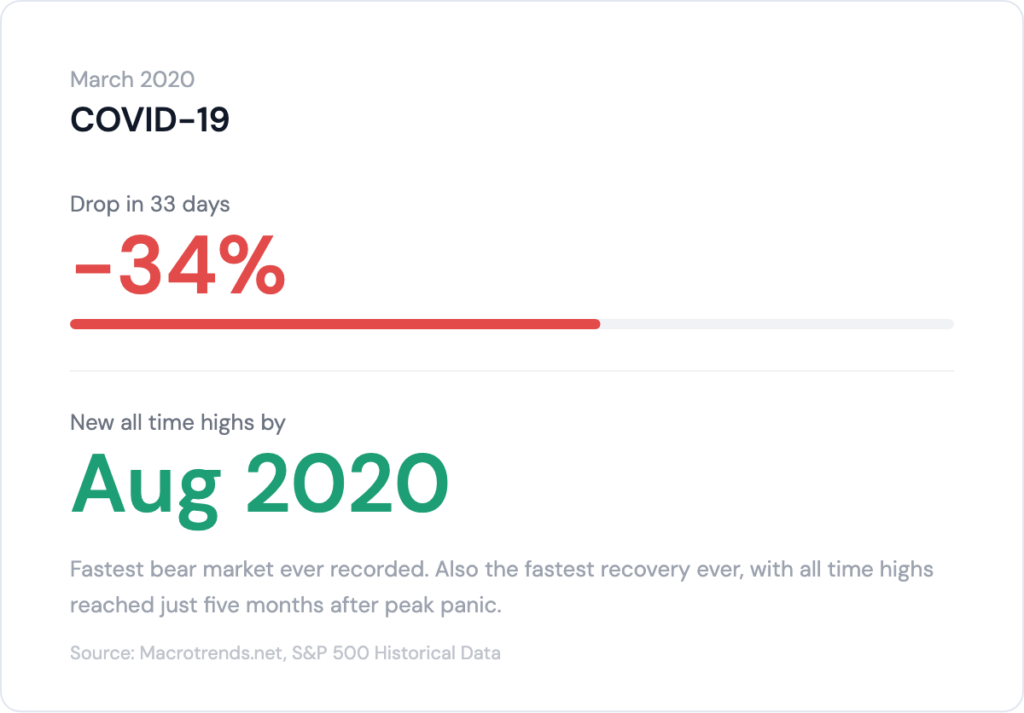Click the green word "Aug"
Screen dimensions: 1024x713
[x=145, y=486]
